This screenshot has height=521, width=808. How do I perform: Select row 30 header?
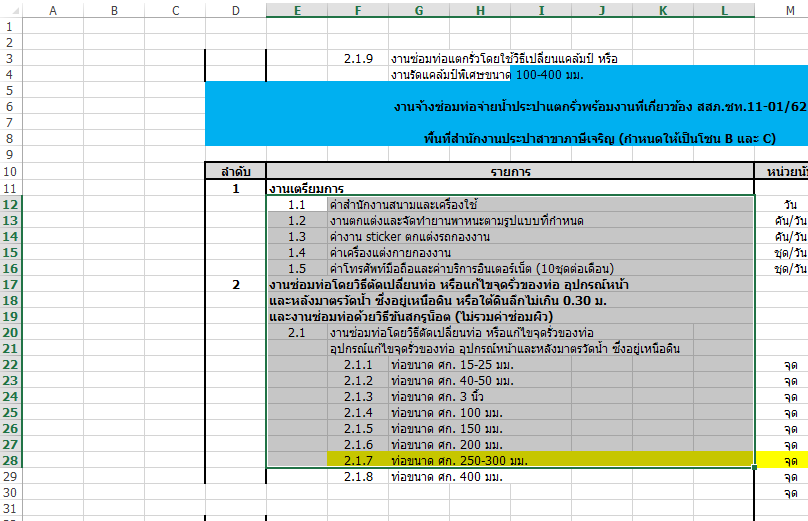point(10,493)
